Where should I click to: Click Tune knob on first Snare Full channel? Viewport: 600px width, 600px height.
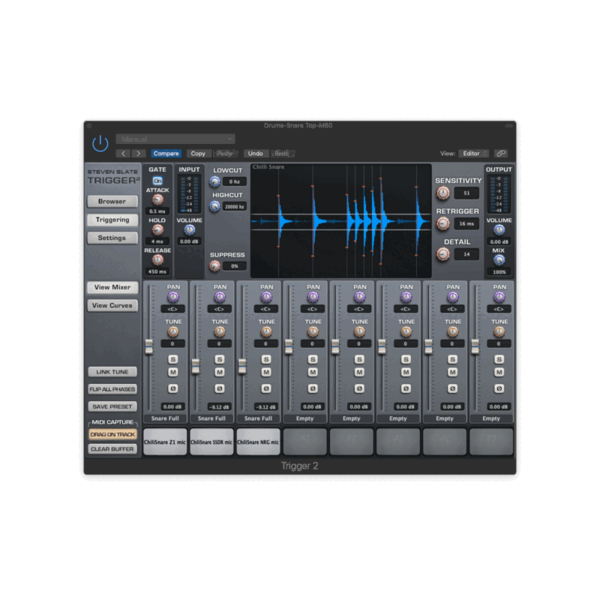(x=173, y=331)
